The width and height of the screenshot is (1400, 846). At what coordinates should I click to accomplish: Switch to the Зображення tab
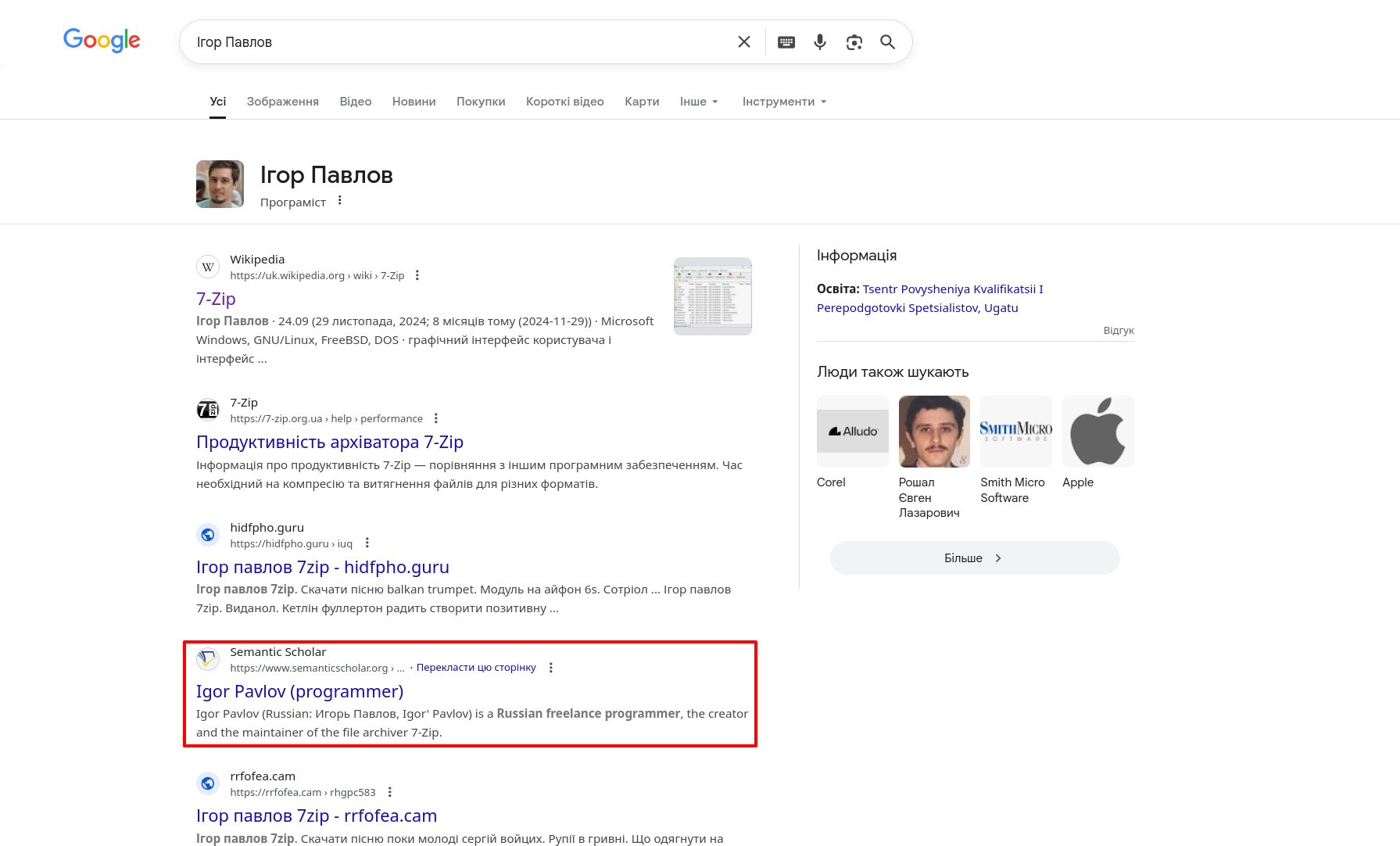282,102
